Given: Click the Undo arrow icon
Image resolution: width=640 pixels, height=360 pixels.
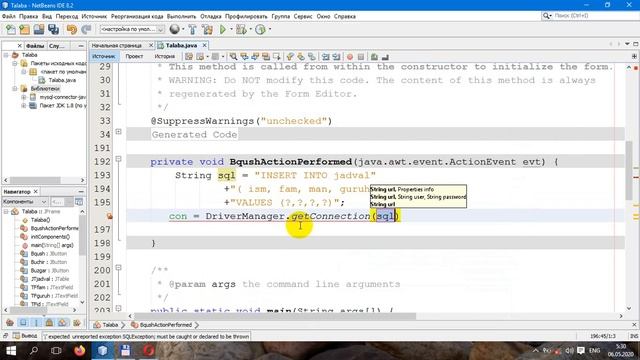Looking at the screenshot, I should (72, 29).
